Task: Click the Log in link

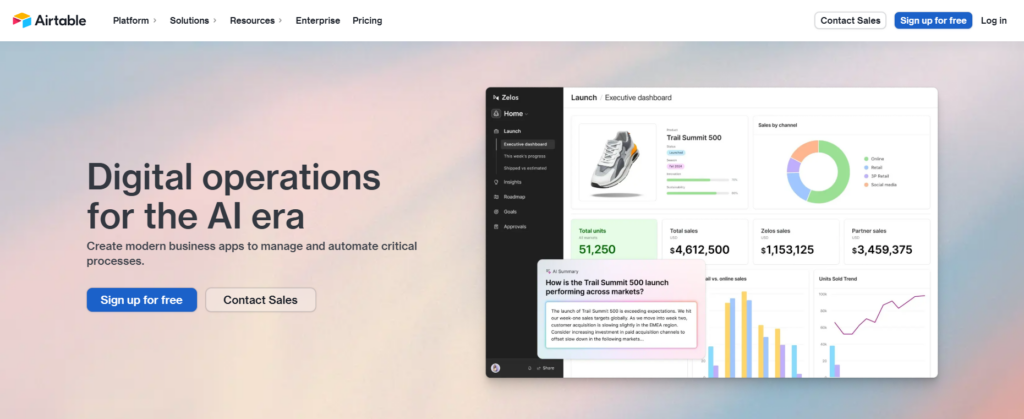Action: coord(993,20)
